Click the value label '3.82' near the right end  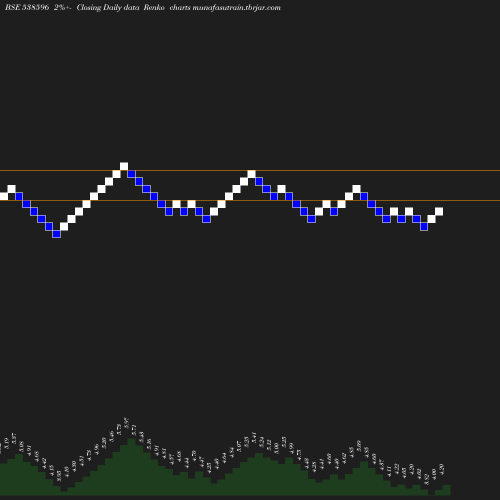click(426, 479)
